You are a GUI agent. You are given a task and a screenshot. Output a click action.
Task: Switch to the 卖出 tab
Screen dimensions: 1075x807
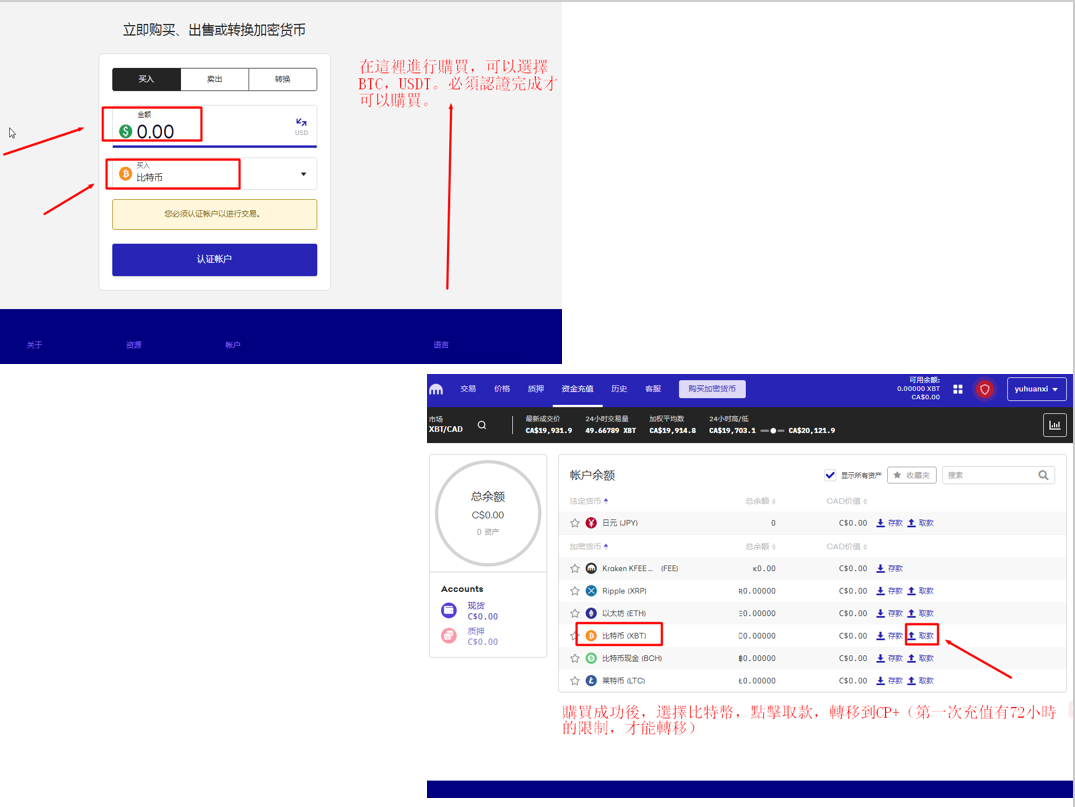click(215, 79)
